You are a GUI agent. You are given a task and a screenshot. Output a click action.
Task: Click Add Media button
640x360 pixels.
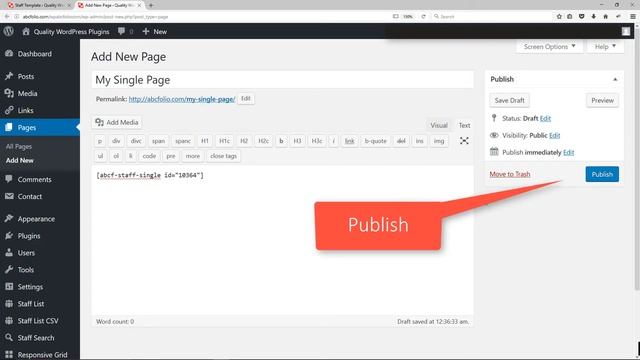(117, 122)
